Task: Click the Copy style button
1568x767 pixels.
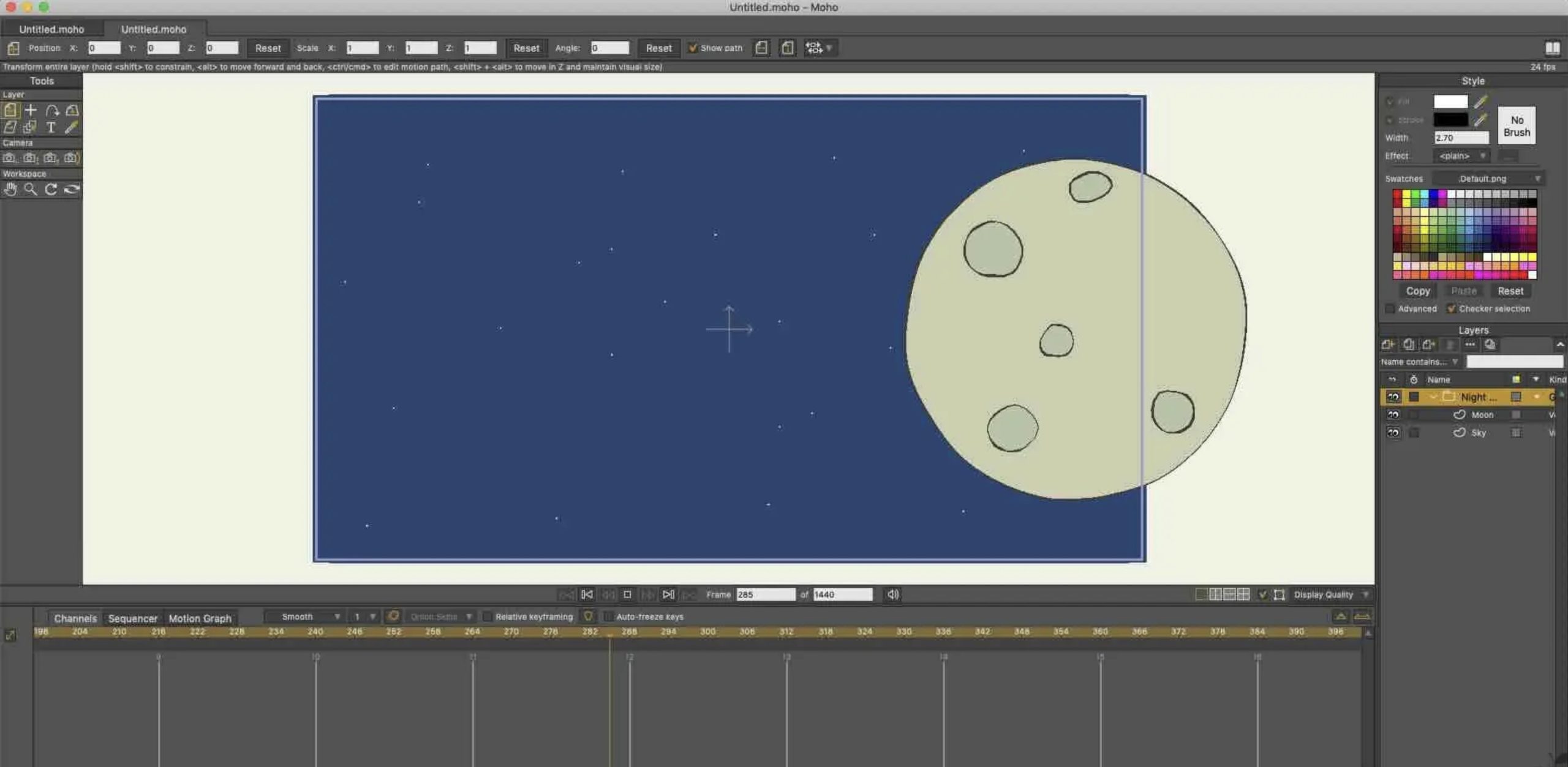Action: point(1417,291)
